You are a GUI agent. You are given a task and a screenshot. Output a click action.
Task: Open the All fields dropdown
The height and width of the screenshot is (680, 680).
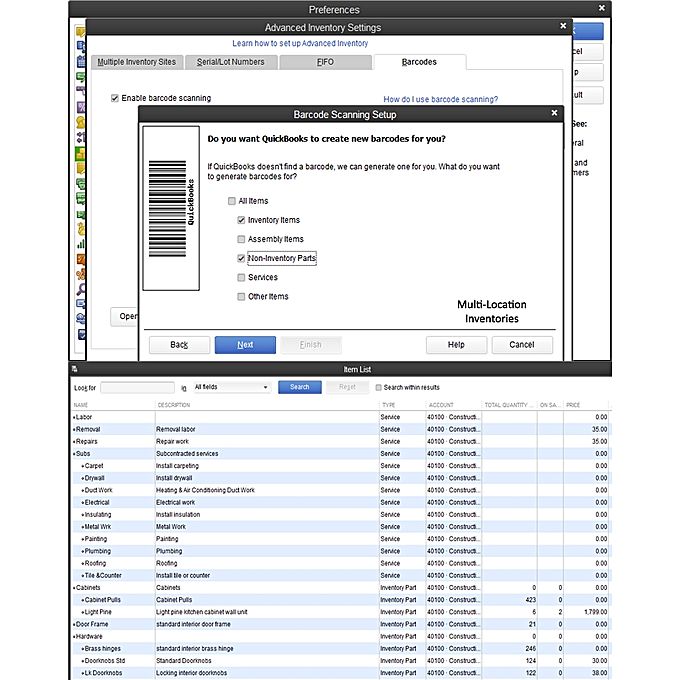[231, 387]
